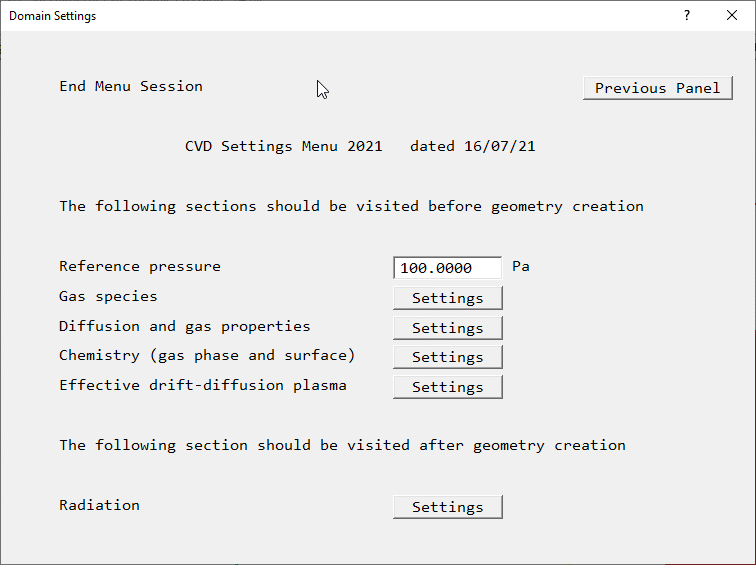Open Radiation Settings
Viewport: 756px width, 565px height.
pyautogui.click(x=447, y=507)
